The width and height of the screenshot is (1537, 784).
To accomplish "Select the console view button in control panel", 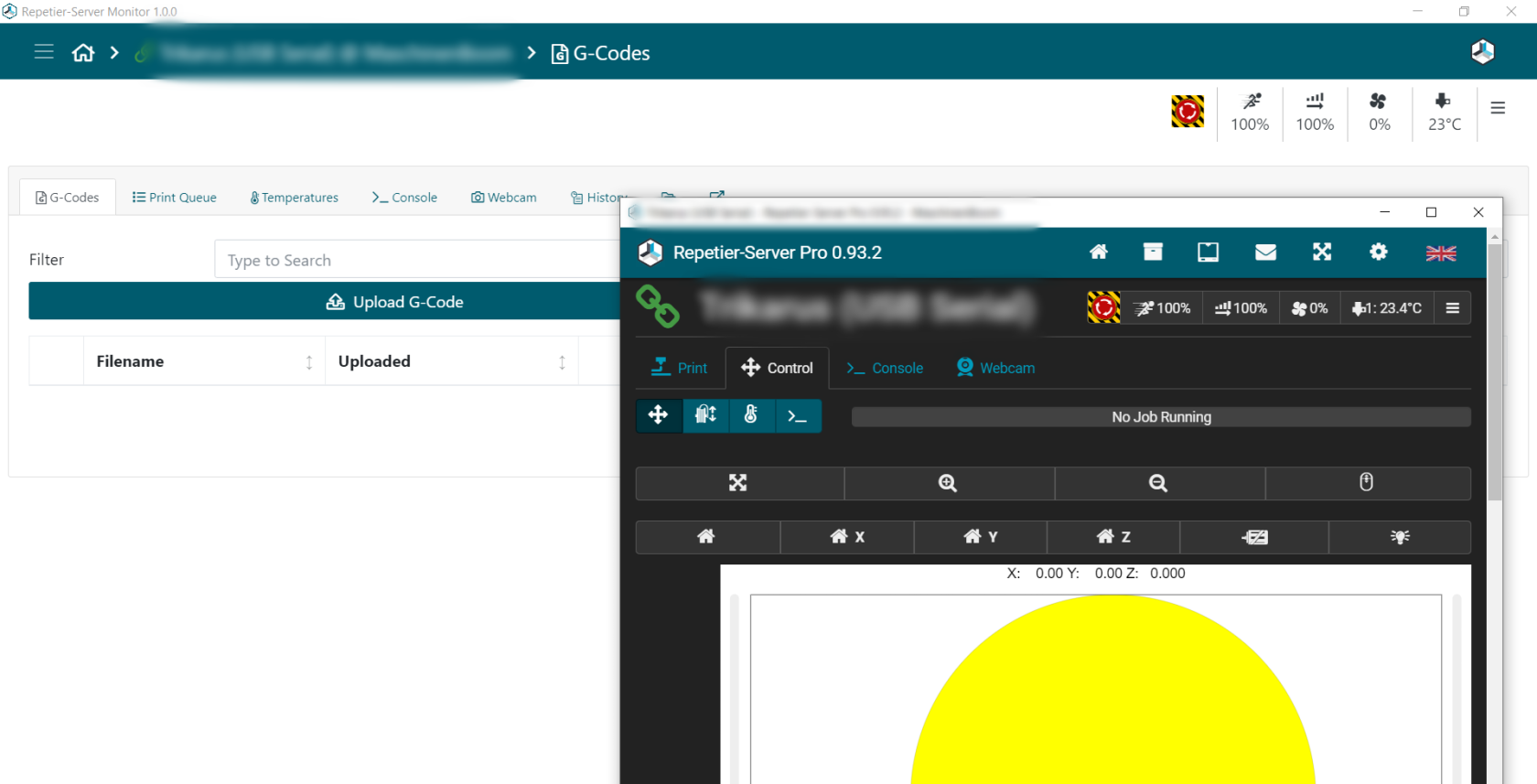I will (x=798, y=415).
